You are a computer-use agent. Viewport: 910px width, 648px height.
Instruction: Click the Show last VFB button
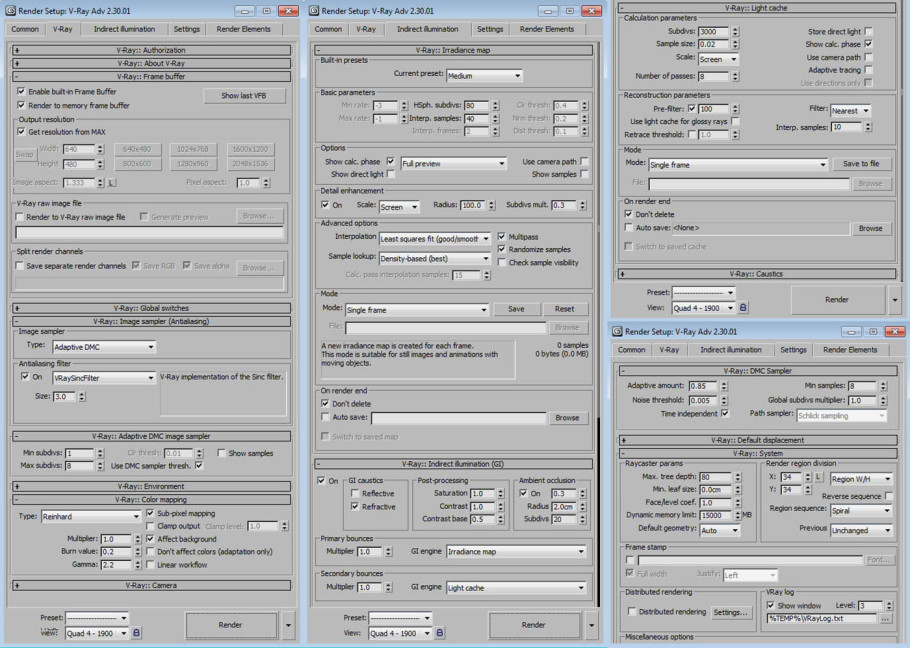point(244,96)
